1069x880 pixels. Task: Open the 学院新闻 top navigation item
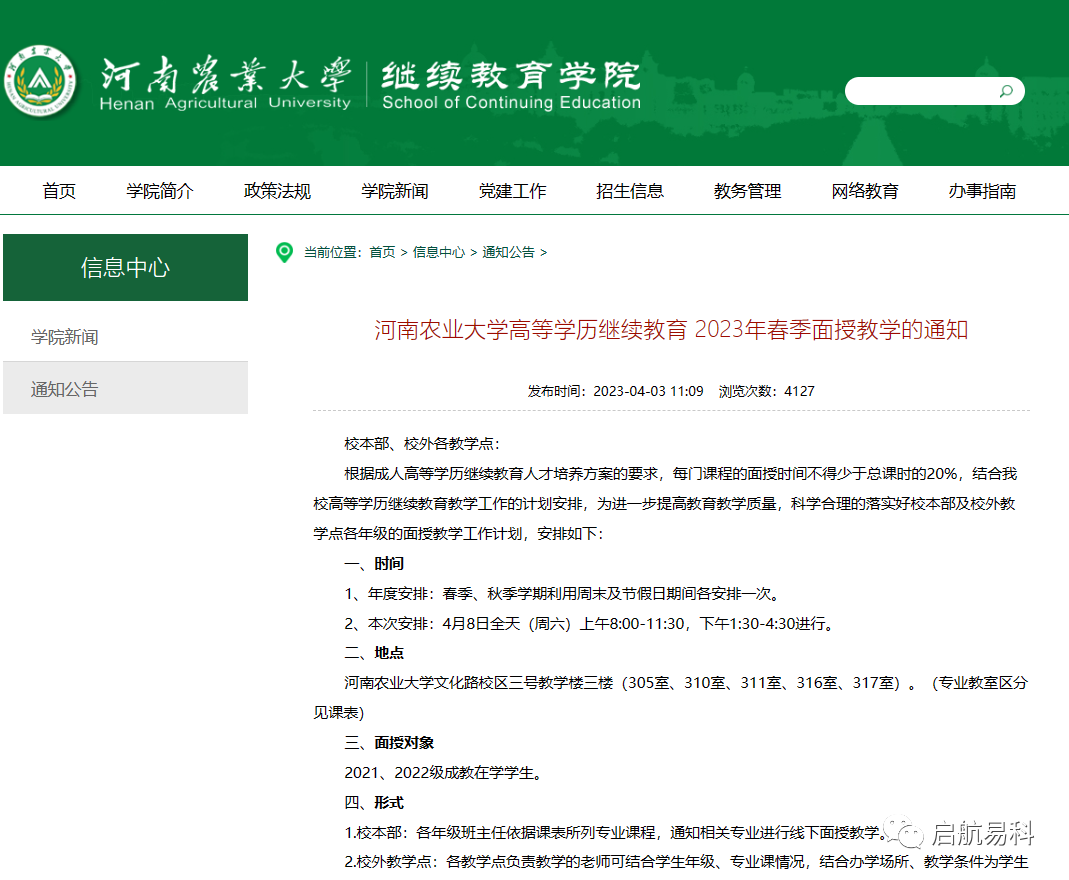pos(395,191)
